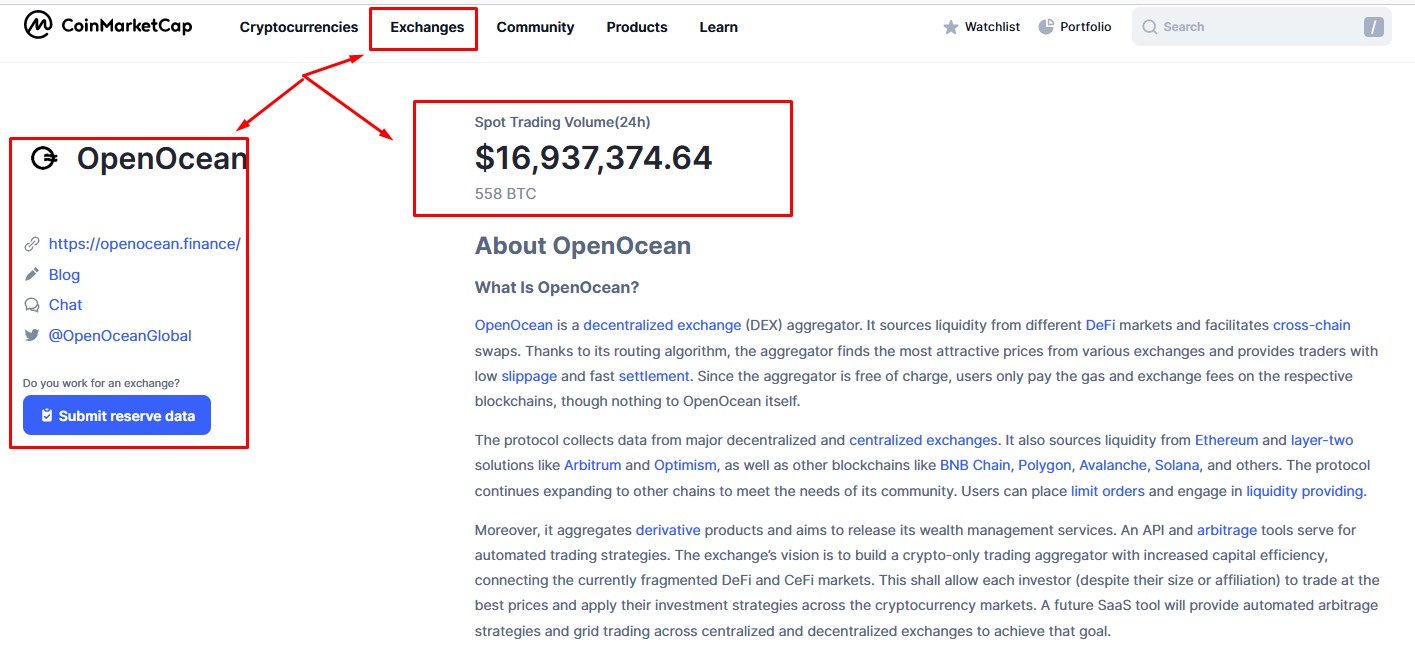This screenshot has width=1415, height=651.
Task: Click the Spot Trading Volume(24h) label
Action: pyautogui.click(x=562, y=122)
